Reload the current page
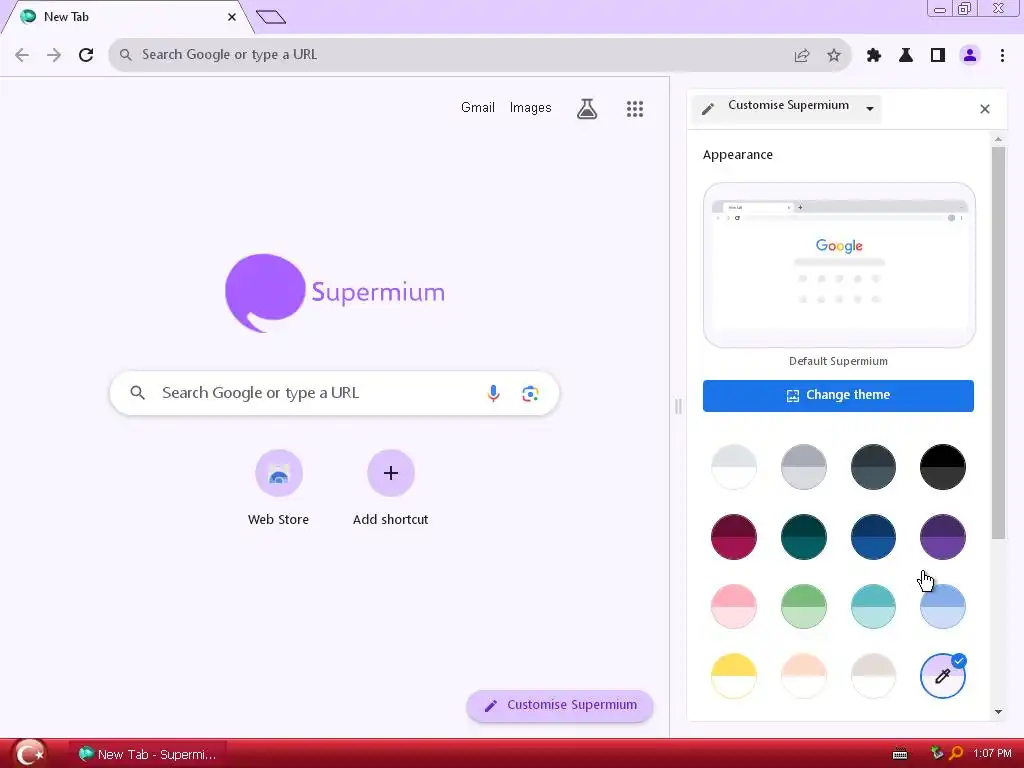This screenshot has width=1024, height=768. [86, 55]
